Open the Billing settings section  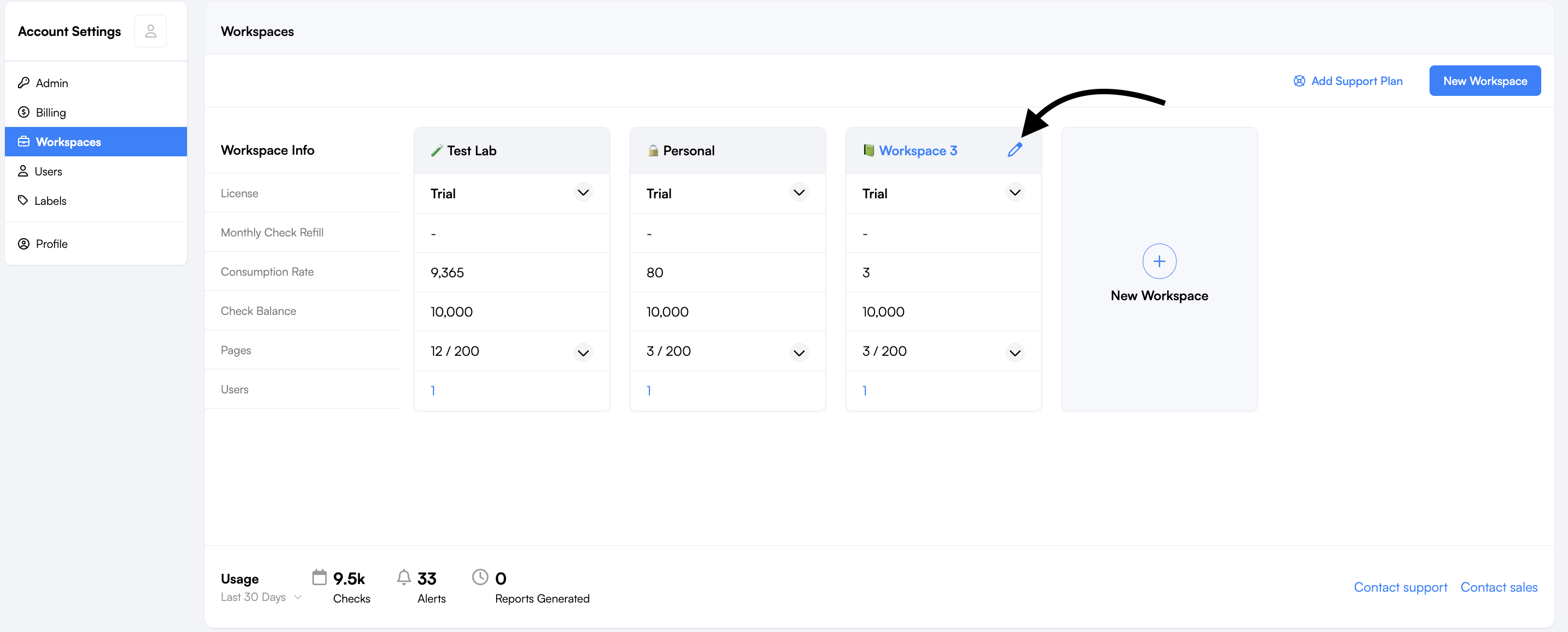click(95, 112)
